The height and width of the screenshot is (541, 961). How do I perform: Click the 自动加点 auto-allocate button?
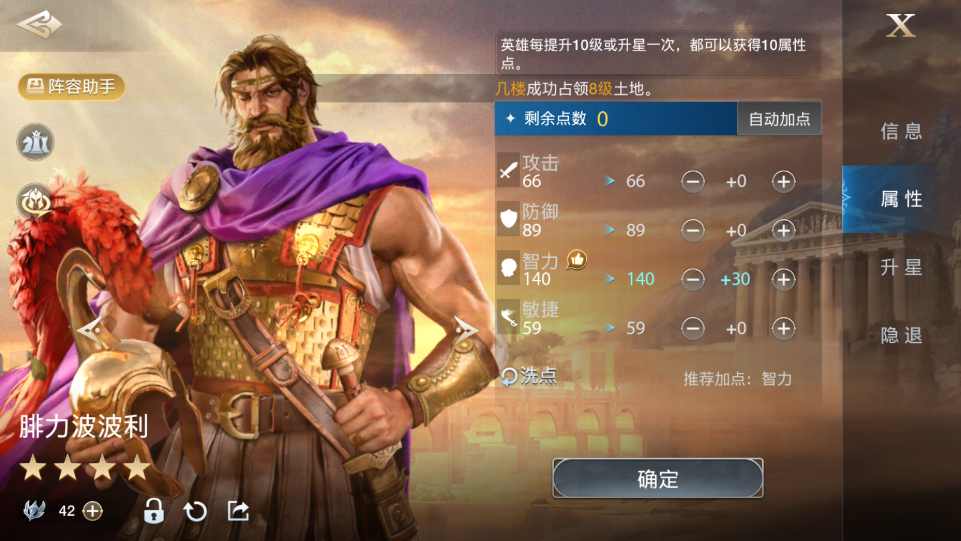click(779, 119)
